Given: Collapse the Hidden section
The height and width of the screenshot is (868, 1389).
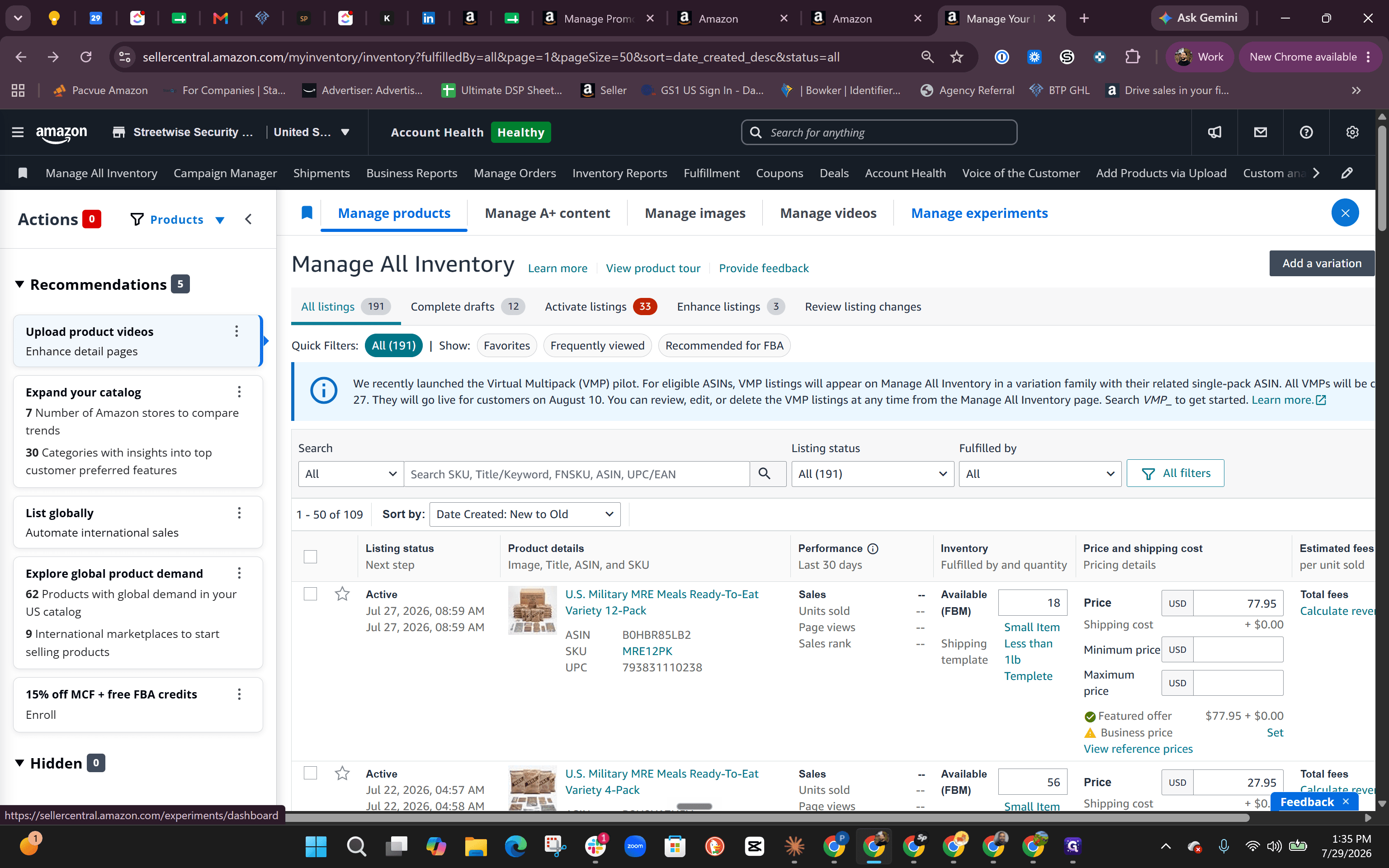Looking at the screenshot, I should [x=19, y=763].
